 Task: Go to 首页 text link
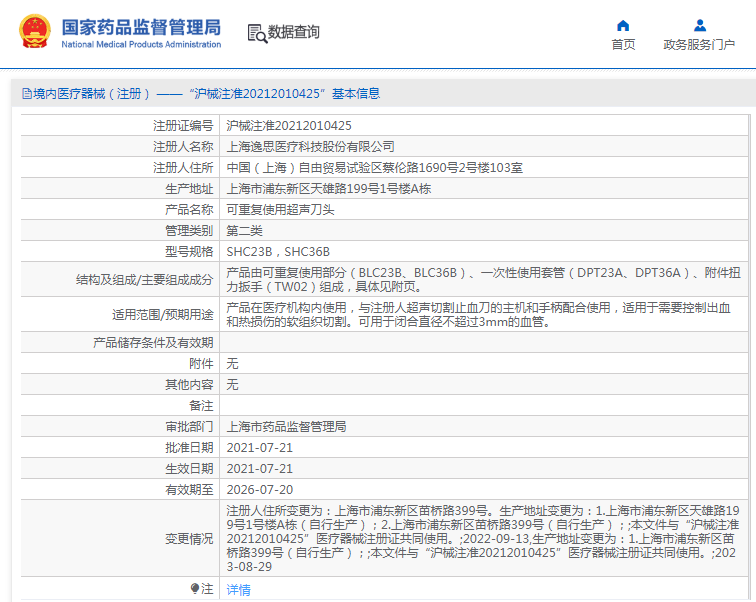[x=623, y=44]
